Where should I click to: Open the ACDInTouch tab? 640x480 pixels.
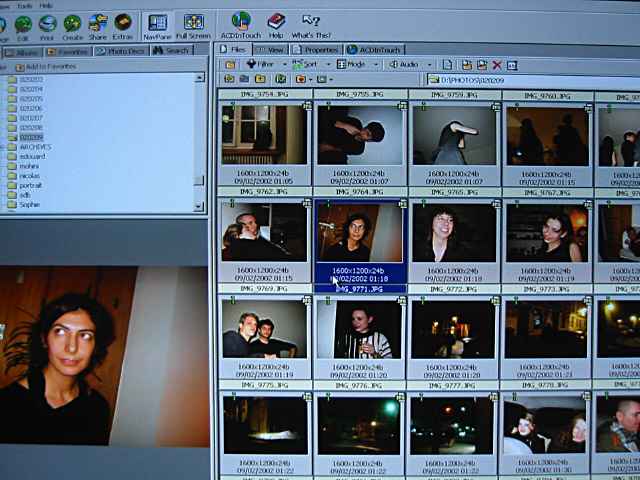point(374,50)
